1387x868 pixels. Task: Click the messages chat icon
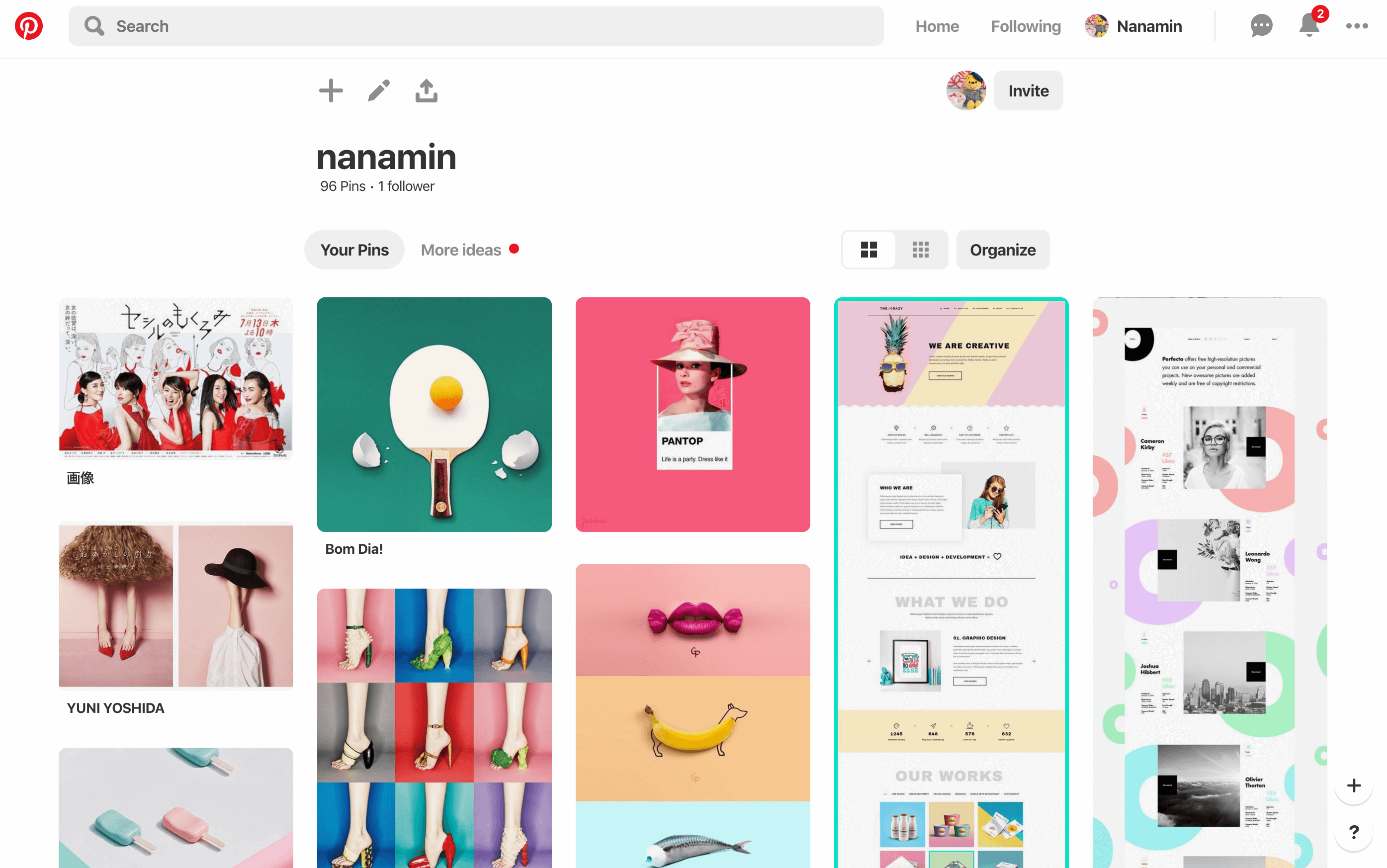tap(1261, 25)
